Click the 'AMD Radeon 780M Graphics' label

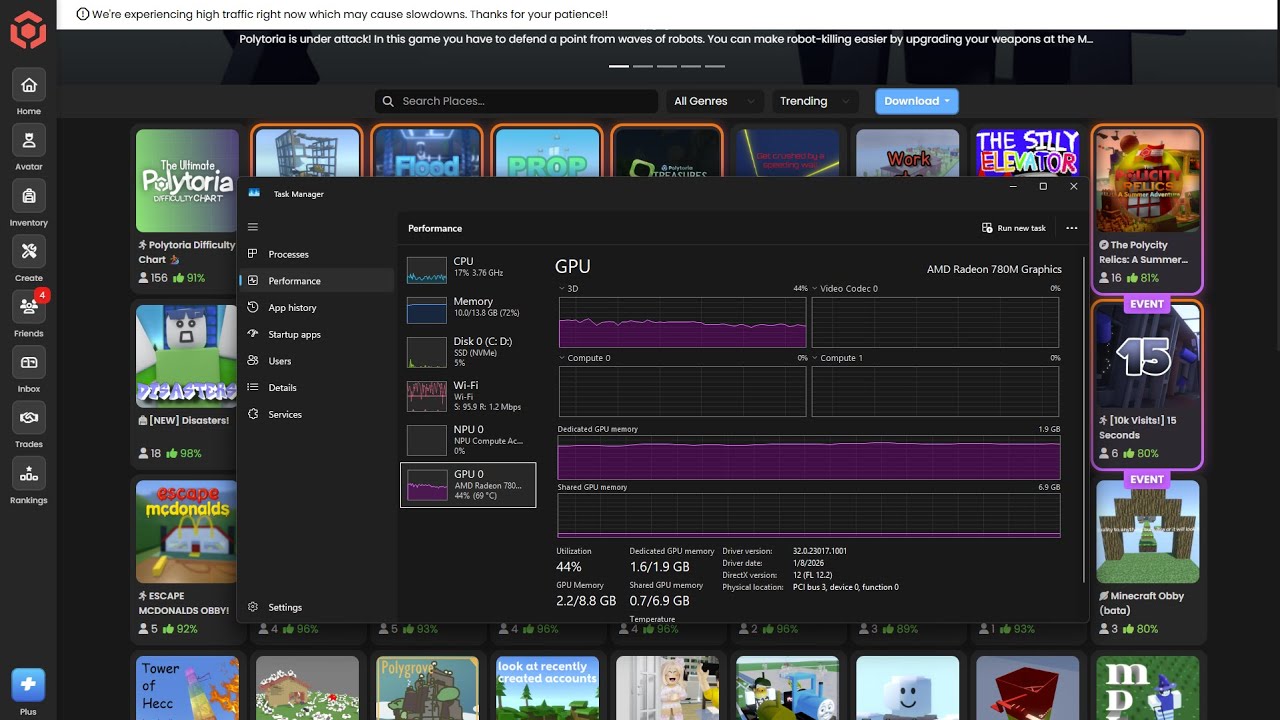tap(994, 269)
